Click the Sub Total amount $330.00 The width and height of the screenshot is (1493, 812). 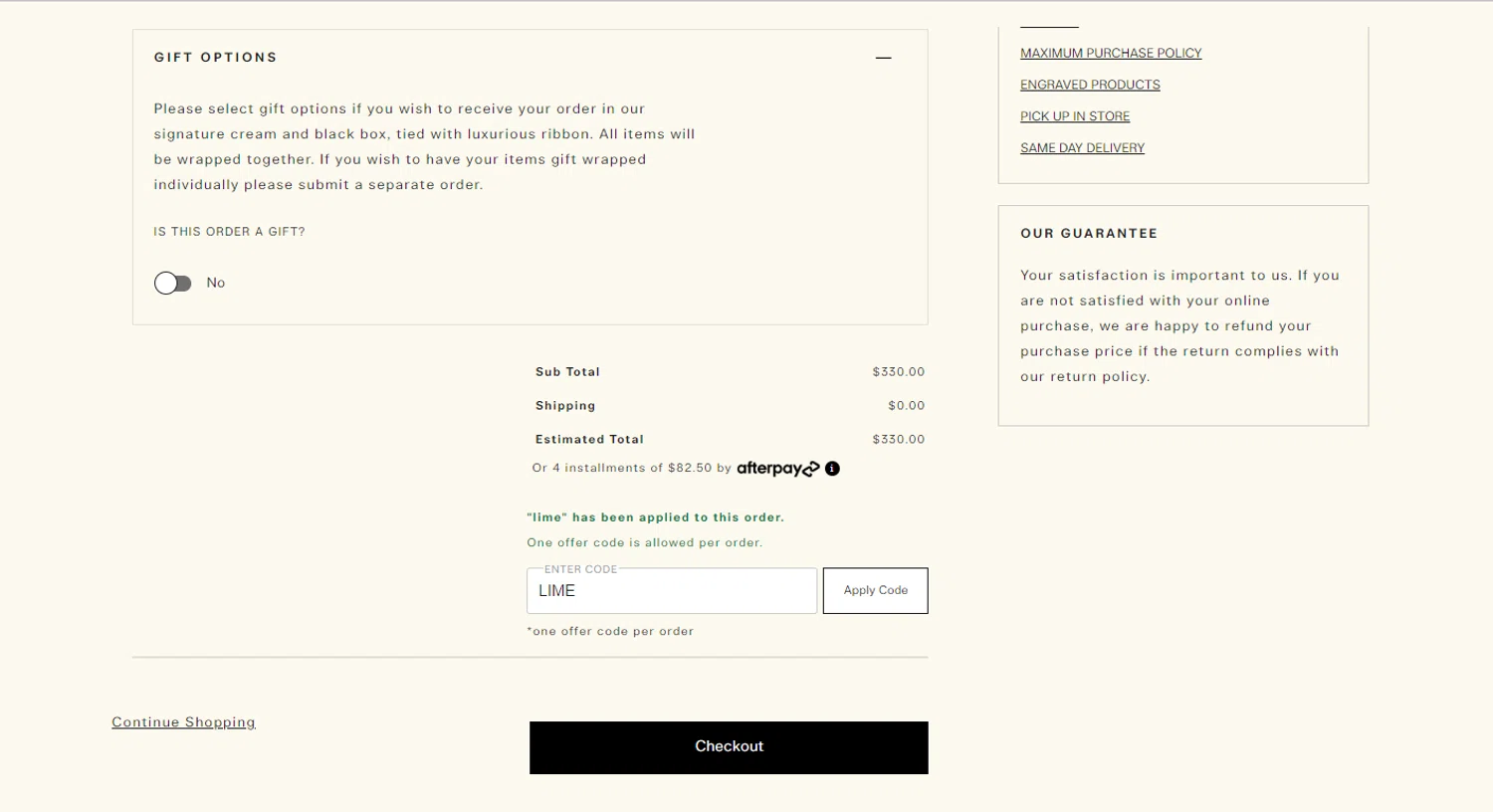coord(899,372)
